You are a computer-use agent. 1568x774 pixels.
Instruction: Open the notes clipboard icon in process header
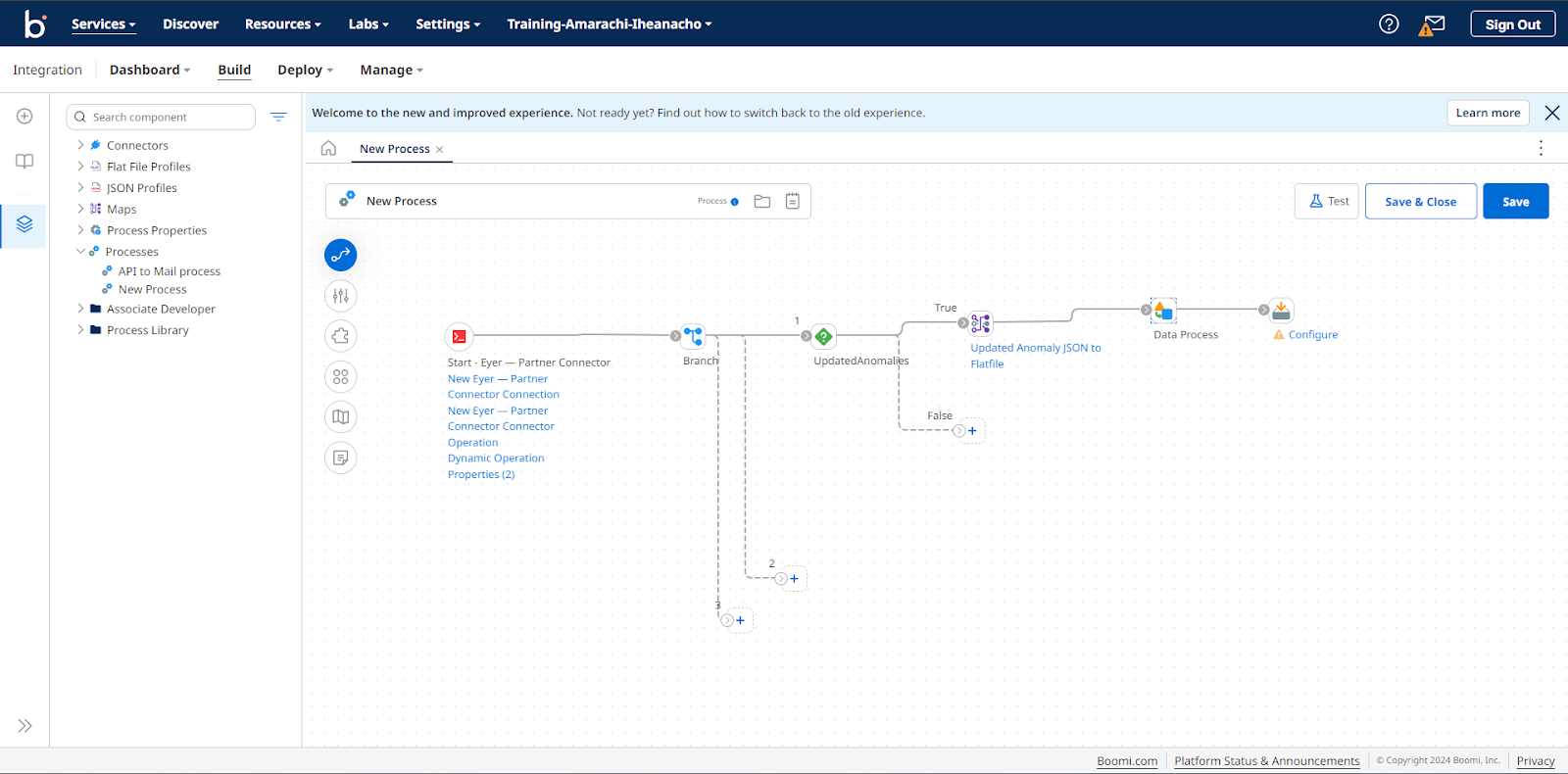click(x=793, y=201)
